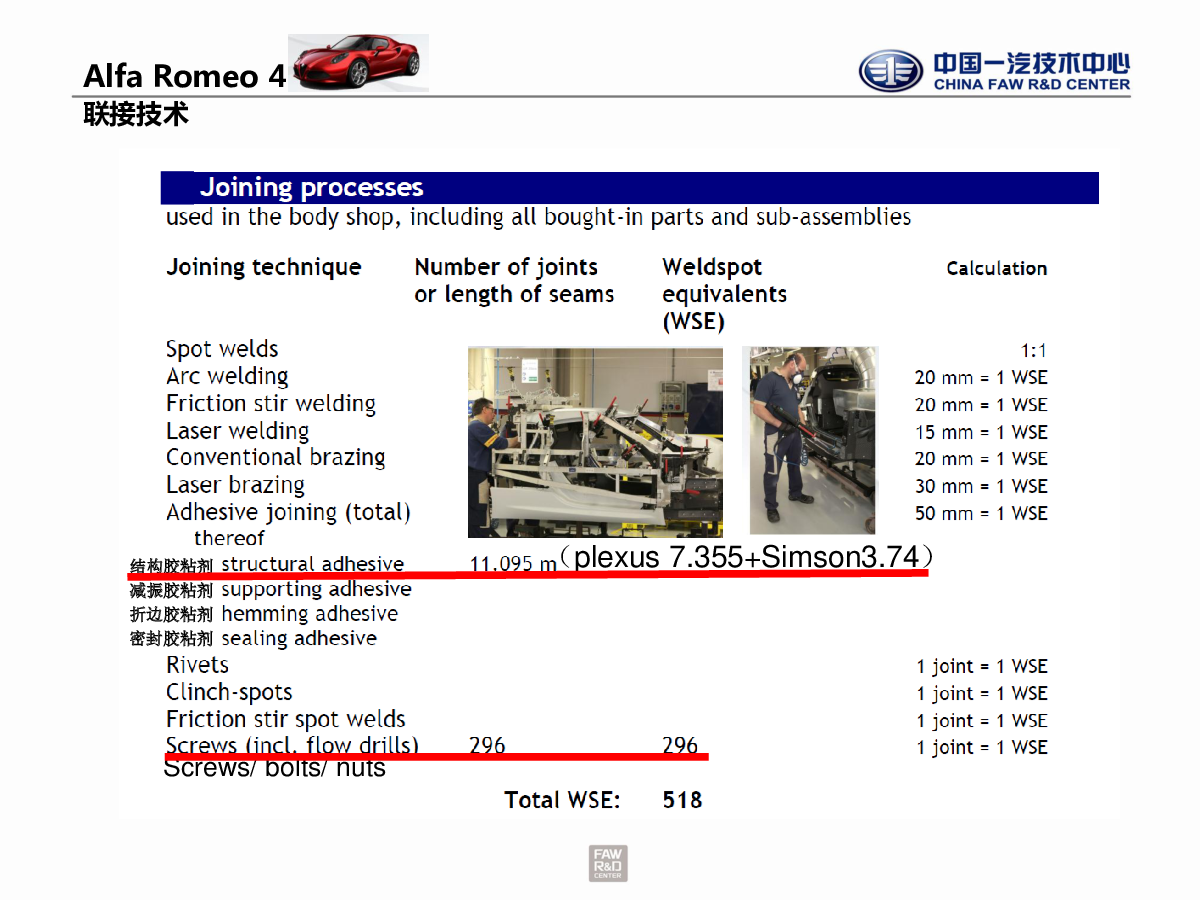Viewport: 1200px width, 900px height.
Task: Click the Conventional brazing row label
Action: coord(276,458)
